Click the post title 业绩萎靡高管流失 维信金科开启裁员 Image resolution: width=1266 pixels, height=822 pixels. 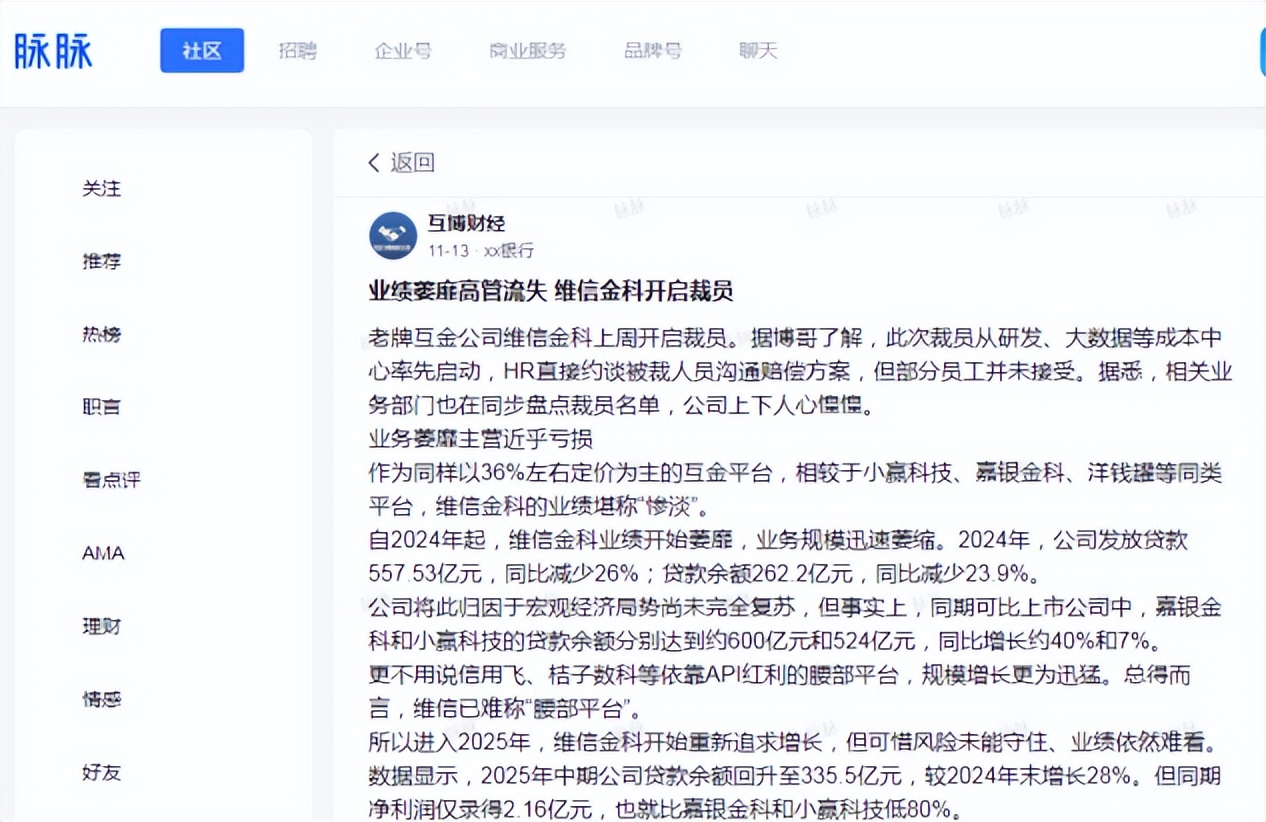coord(551,291)
